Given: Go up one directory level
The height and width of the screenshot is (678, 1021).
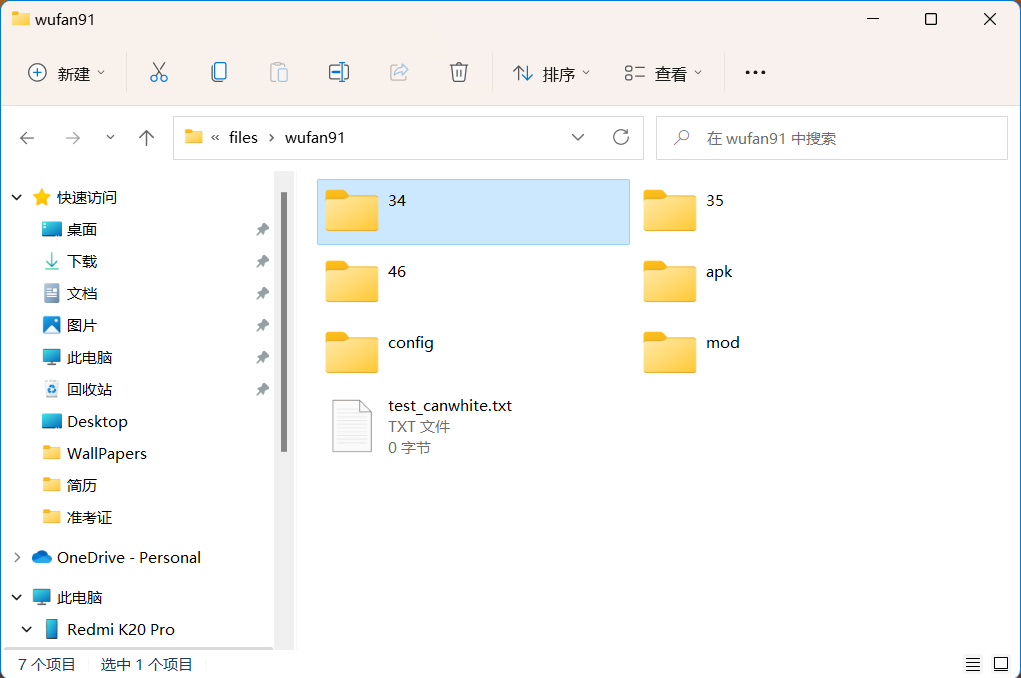Looking at the screenshot, I should 146,138.
